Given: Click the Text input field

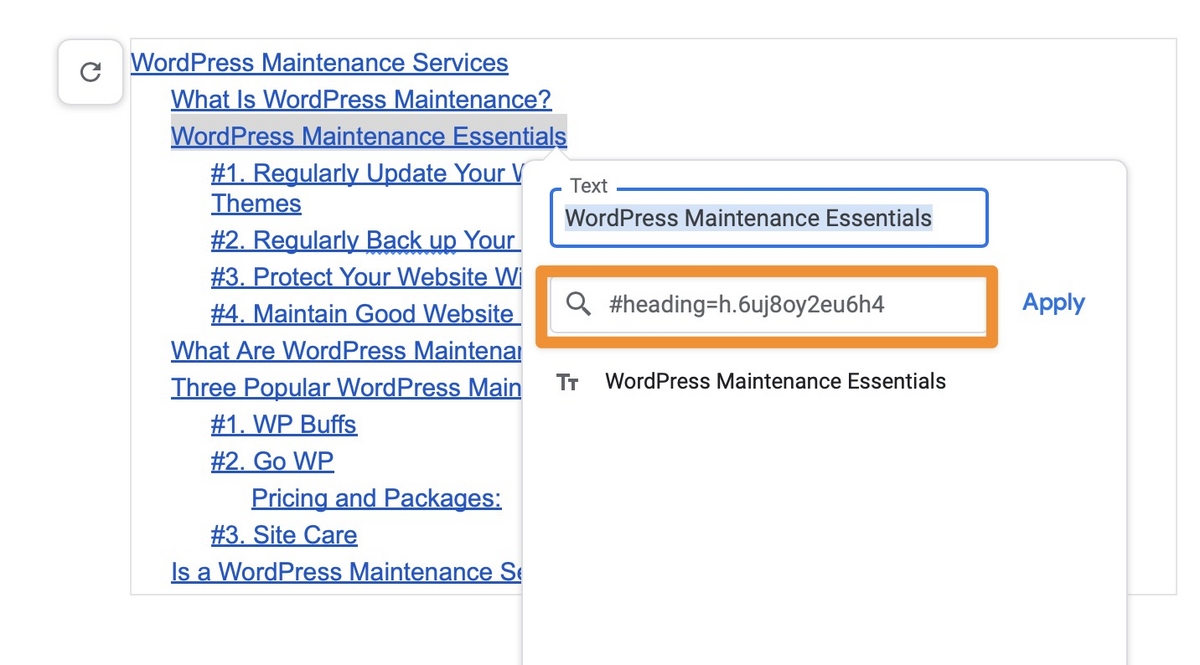Looking at the screenshot, I should click(x=768, y=218).
